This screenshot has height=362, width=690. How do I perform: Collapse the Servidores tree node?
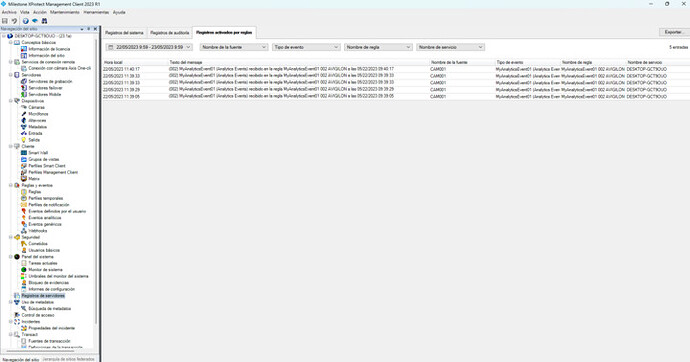pyautogui.click(x=11, y=75)
